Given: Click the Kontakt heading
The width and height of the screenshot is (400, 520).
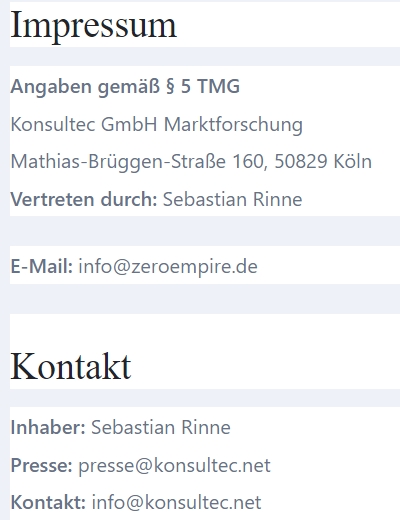Looking at the screenshot, I should (x=71, y=367).
